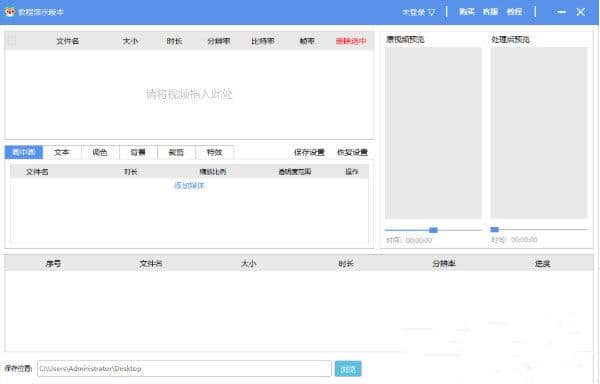Click the tiger app logo icon

pos(10,12)
